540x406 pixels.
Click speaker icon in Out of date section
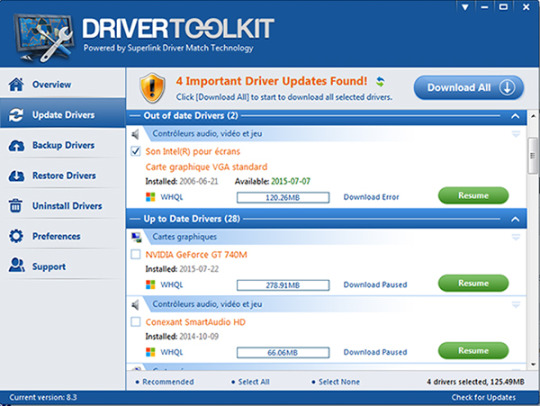[x=135, y=134]
